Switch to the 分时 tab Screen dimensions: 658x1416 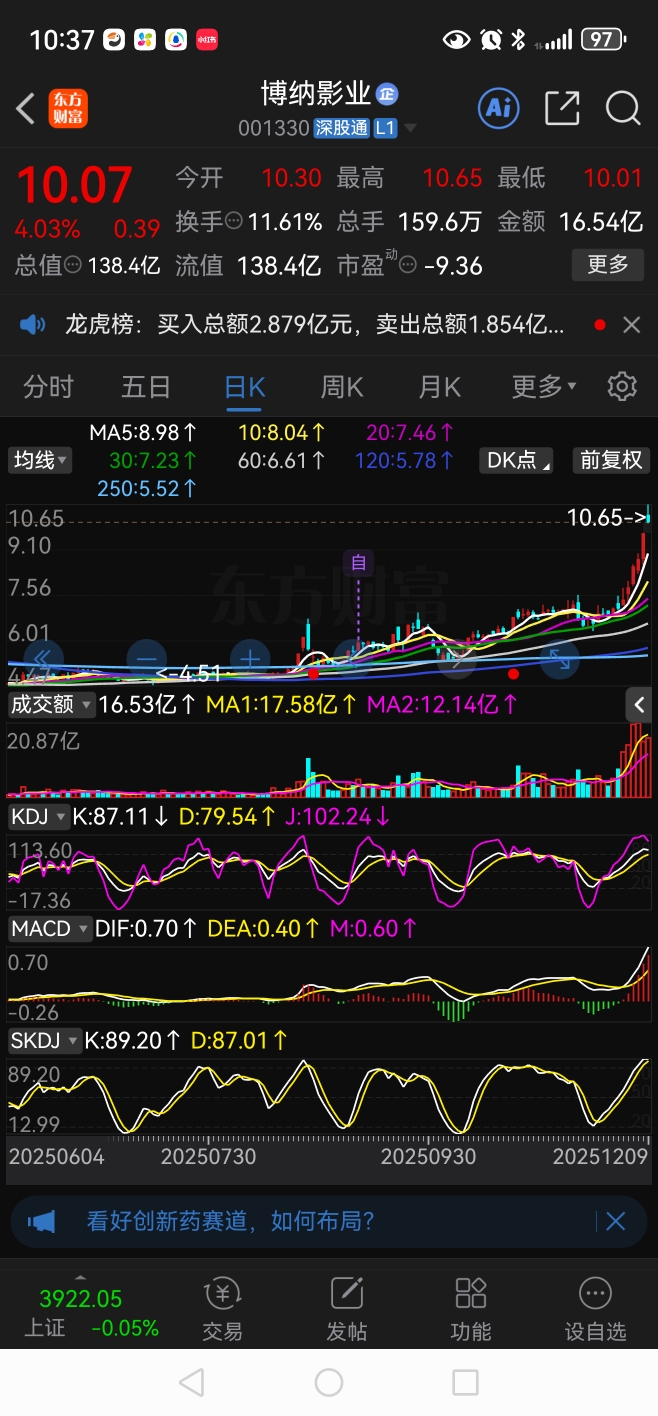pyautogui.click(x=48, y=386)
